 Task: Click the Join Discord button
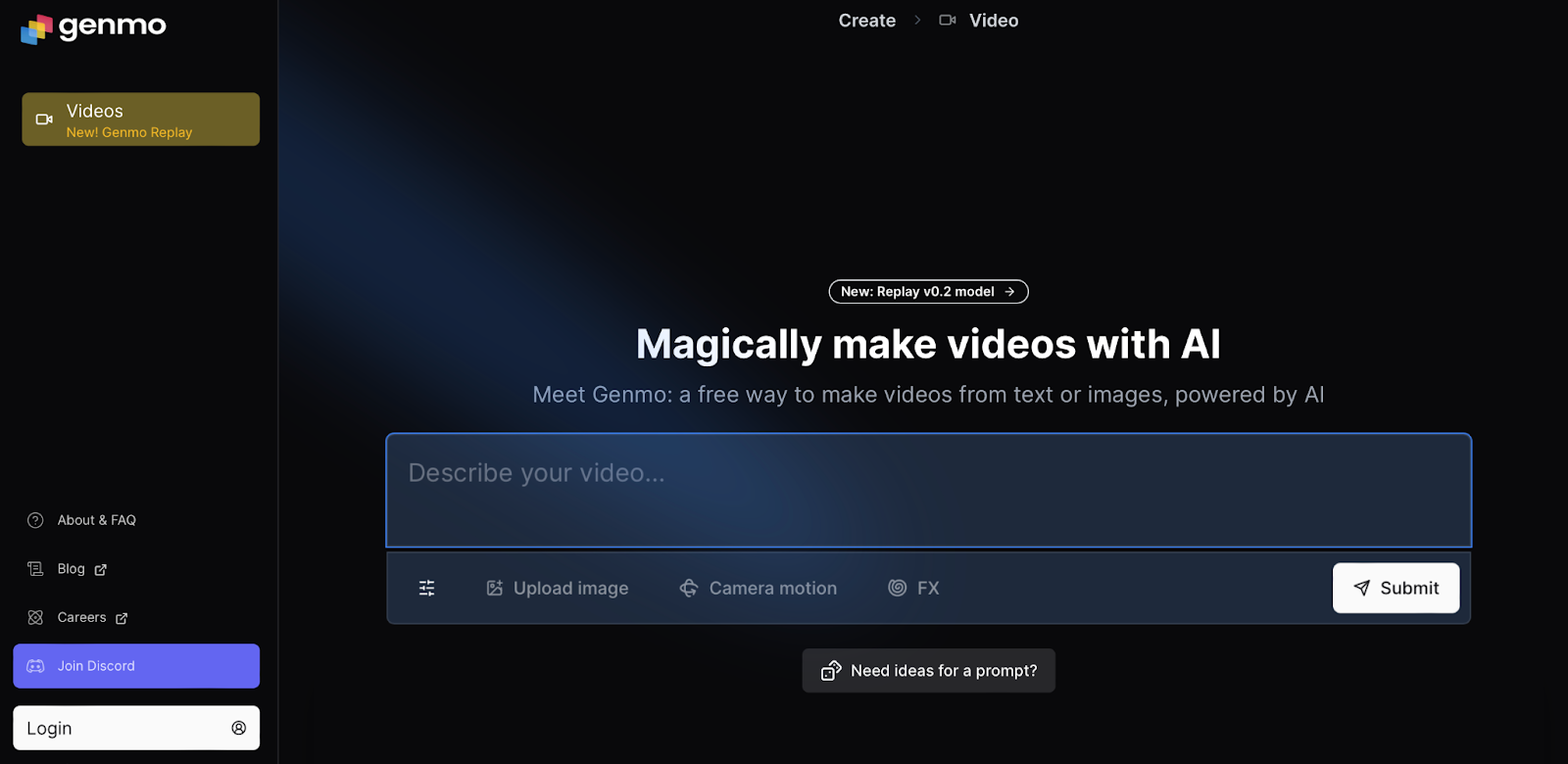coord(136,666)
